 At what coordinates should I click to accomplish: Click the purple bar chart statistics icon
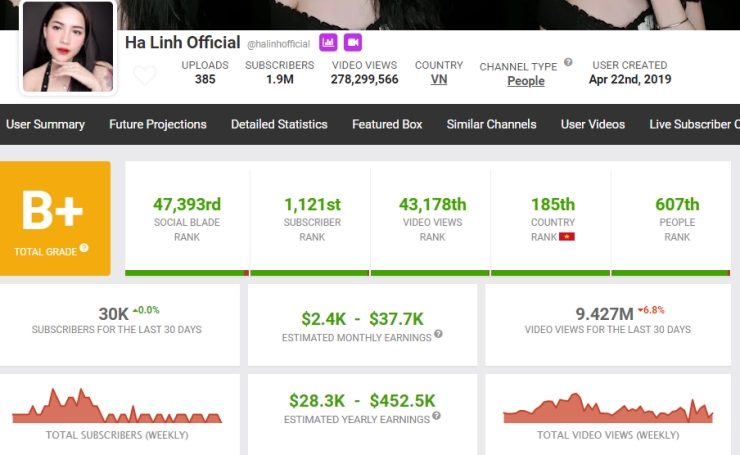click(328, 42)
